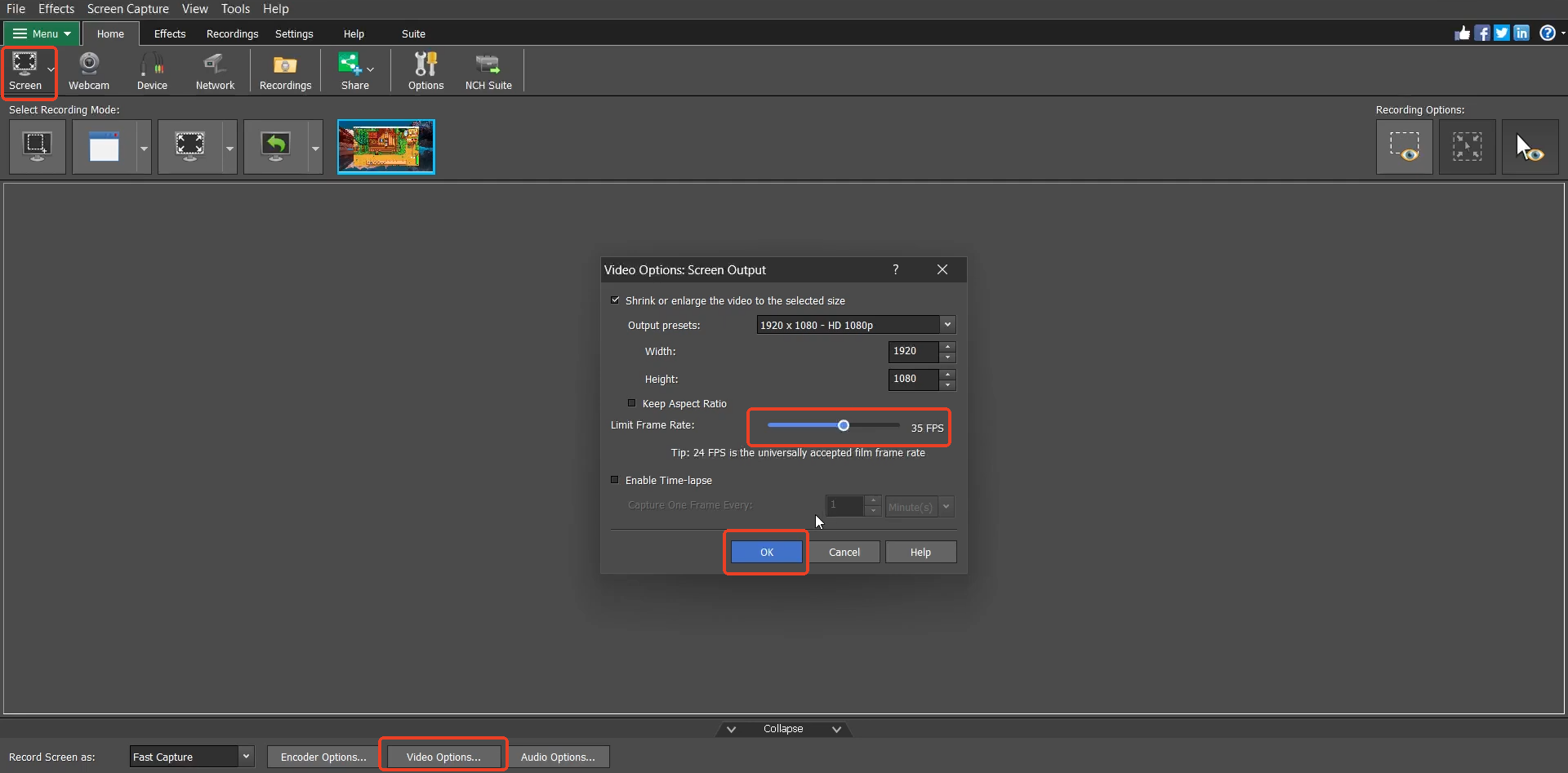Click the Share toolbar icon
Screen dimensions: 1568x773
[x=354, y=71]
